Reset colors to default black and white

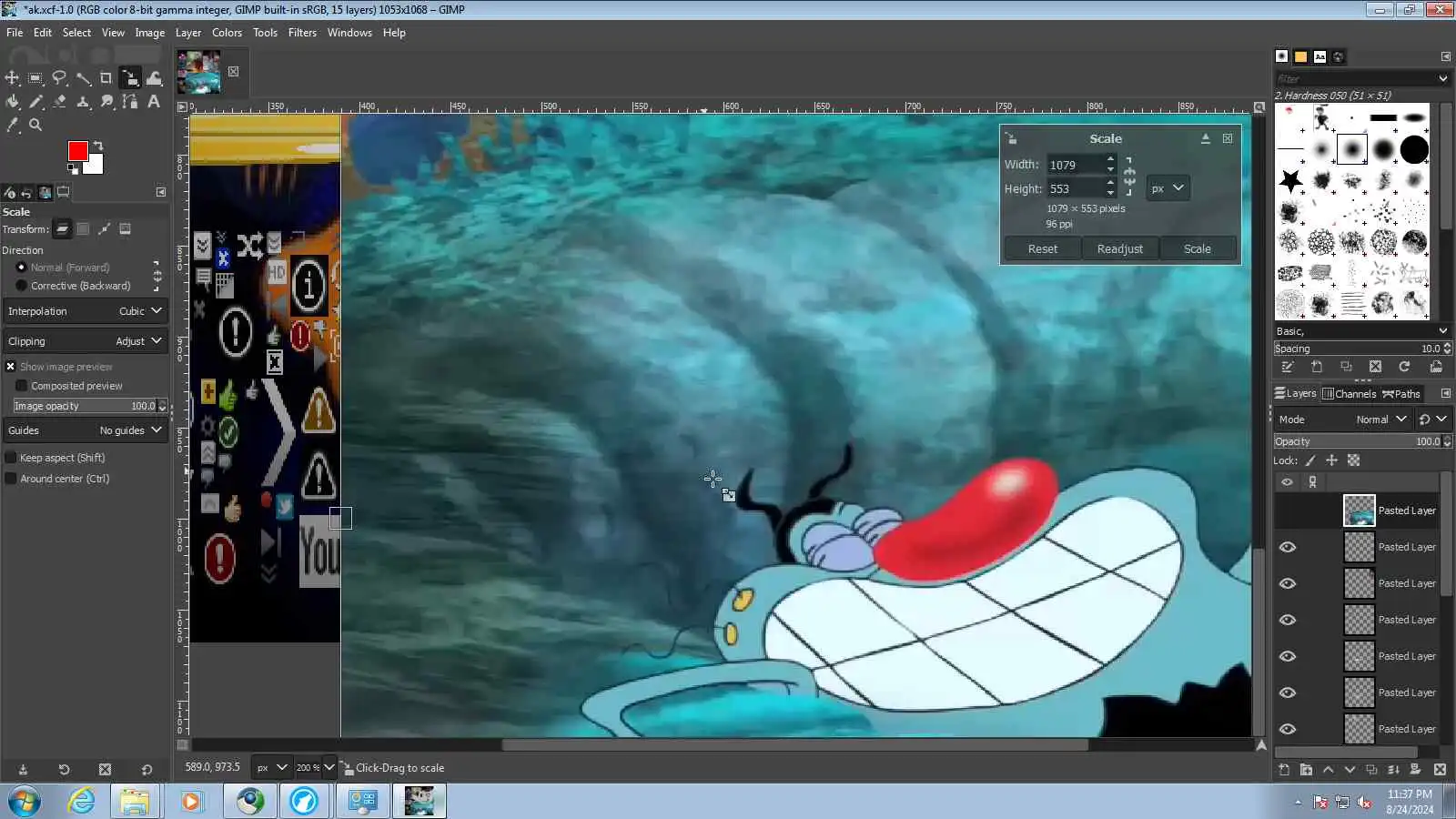[73, 168]
